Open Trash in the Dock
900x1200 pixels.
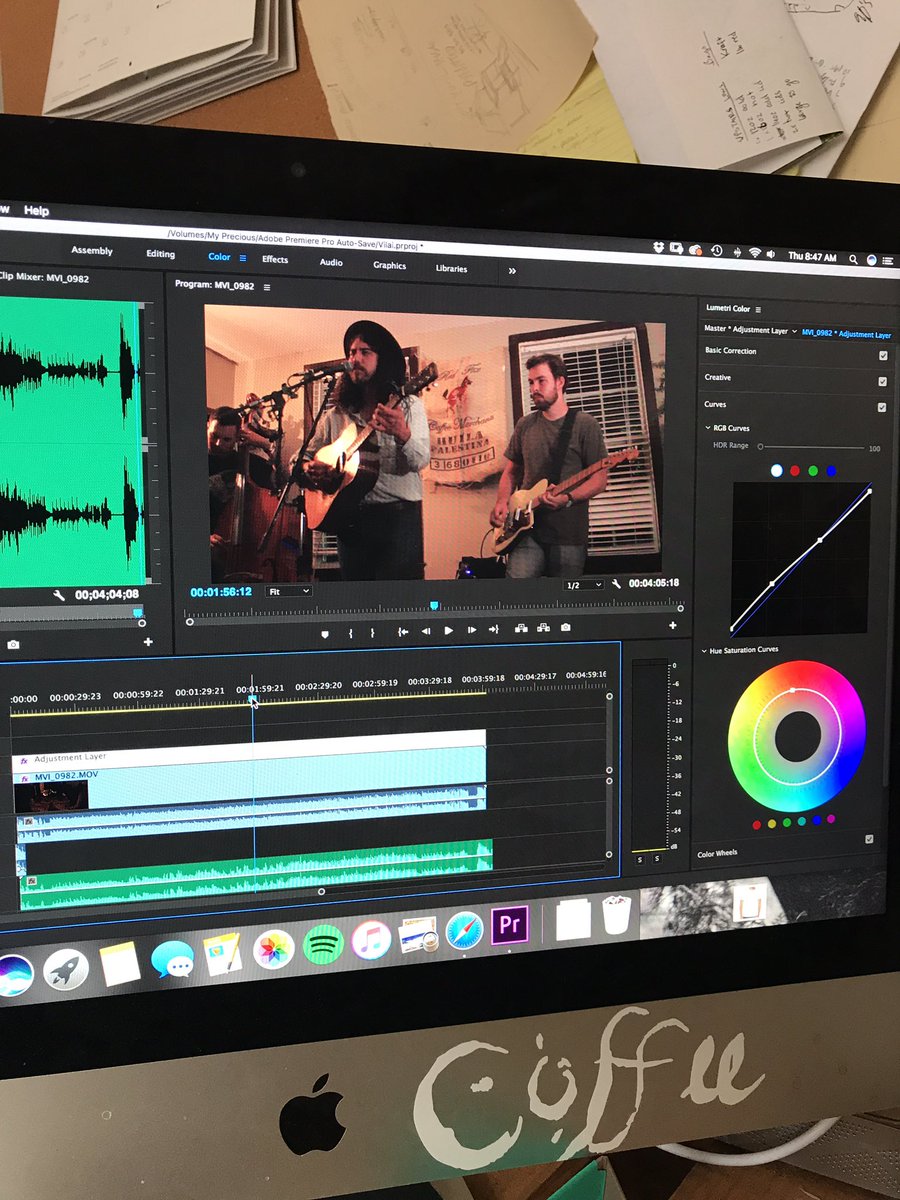pyautogui.click(x=617, y=915)
